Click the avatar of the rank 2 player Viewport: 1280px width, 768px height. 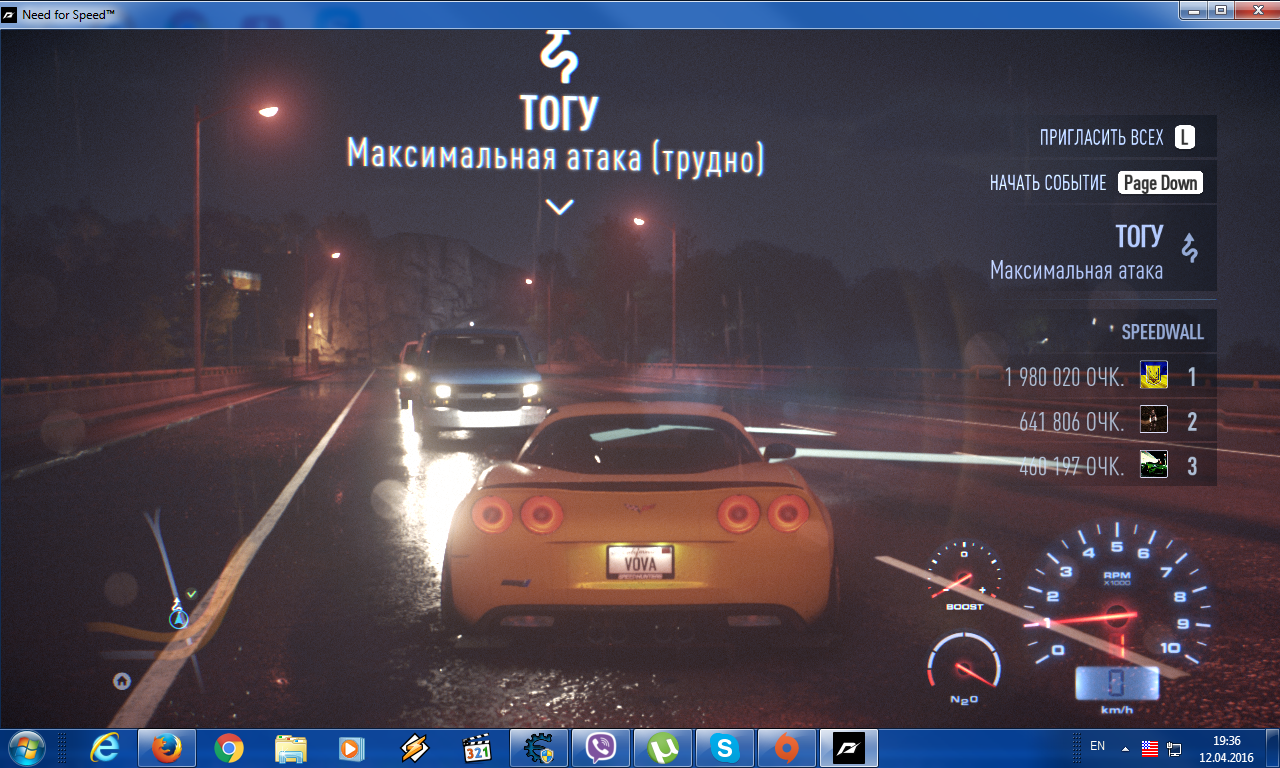(1154, 420)
